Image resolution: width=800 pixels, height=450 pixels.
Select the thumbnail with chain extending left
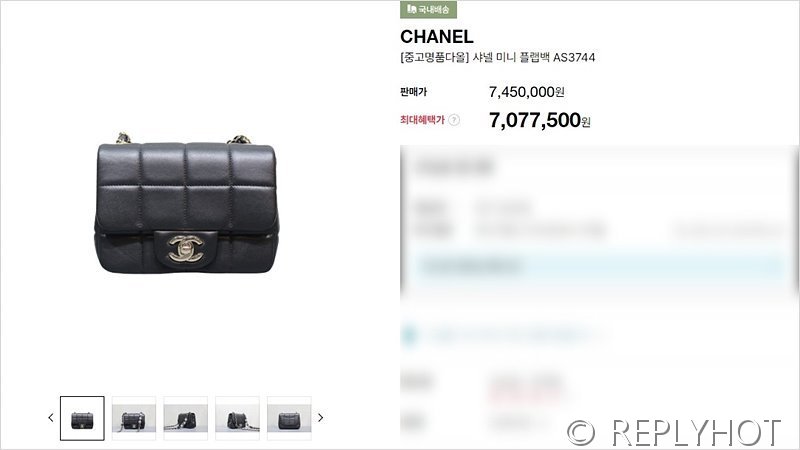click(x=186, y=418)
